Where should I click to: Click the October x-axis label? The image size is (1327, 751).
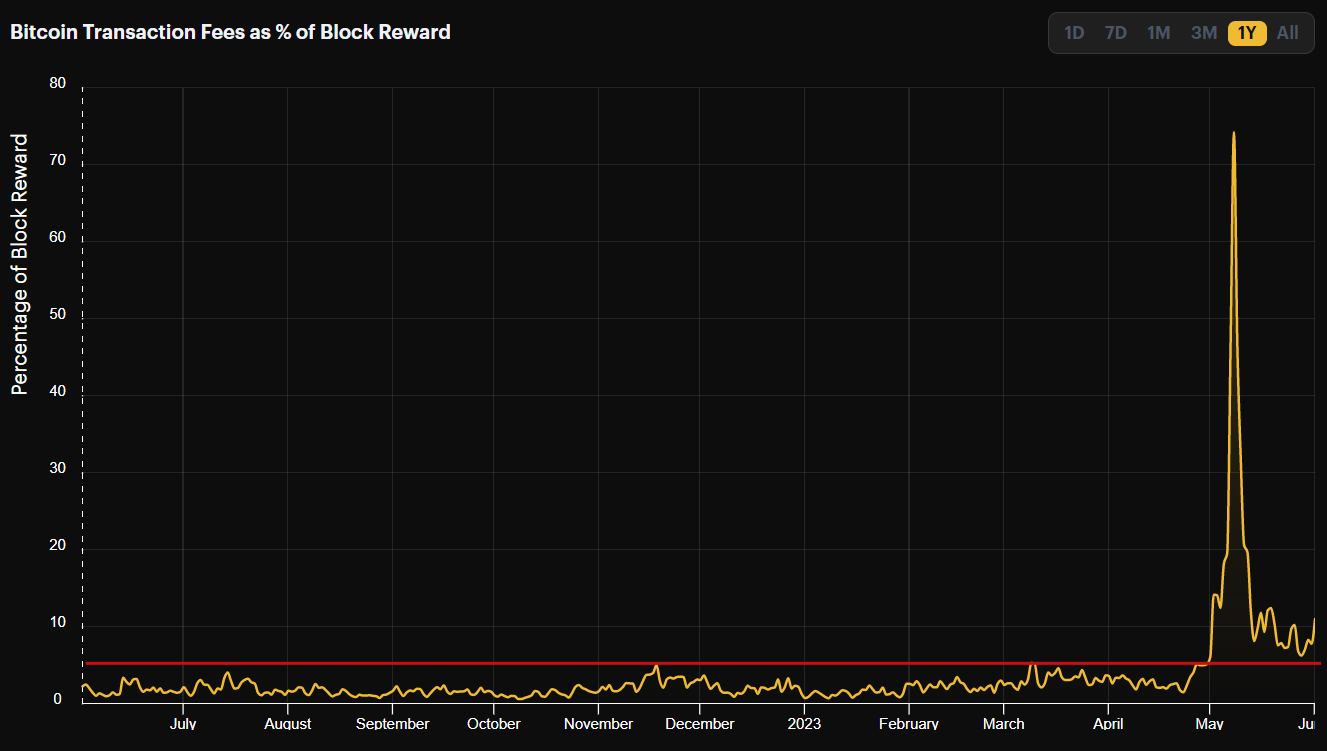coord(494,724)
